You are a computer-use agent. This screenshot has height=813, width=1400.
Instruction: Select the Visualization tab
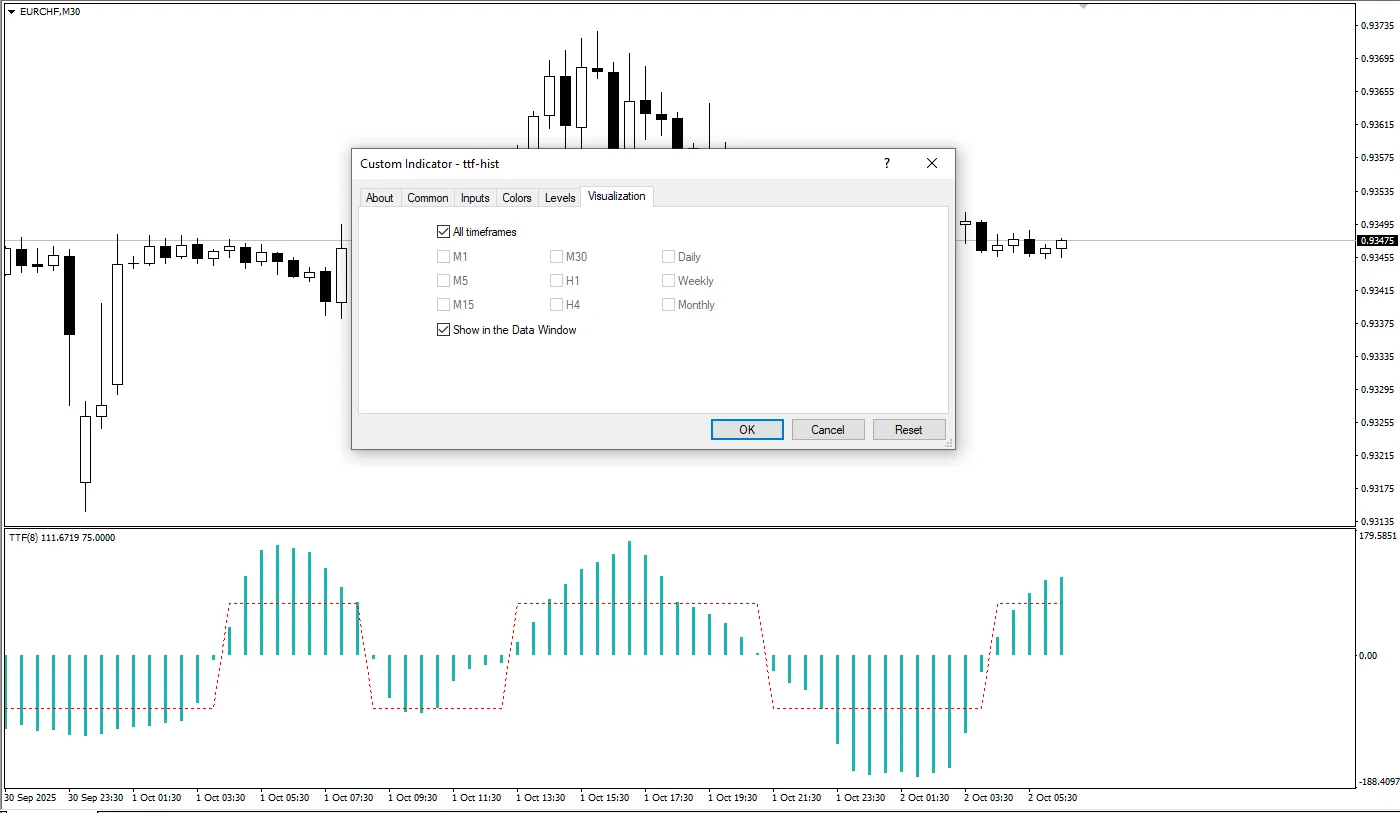coord(617,196)
